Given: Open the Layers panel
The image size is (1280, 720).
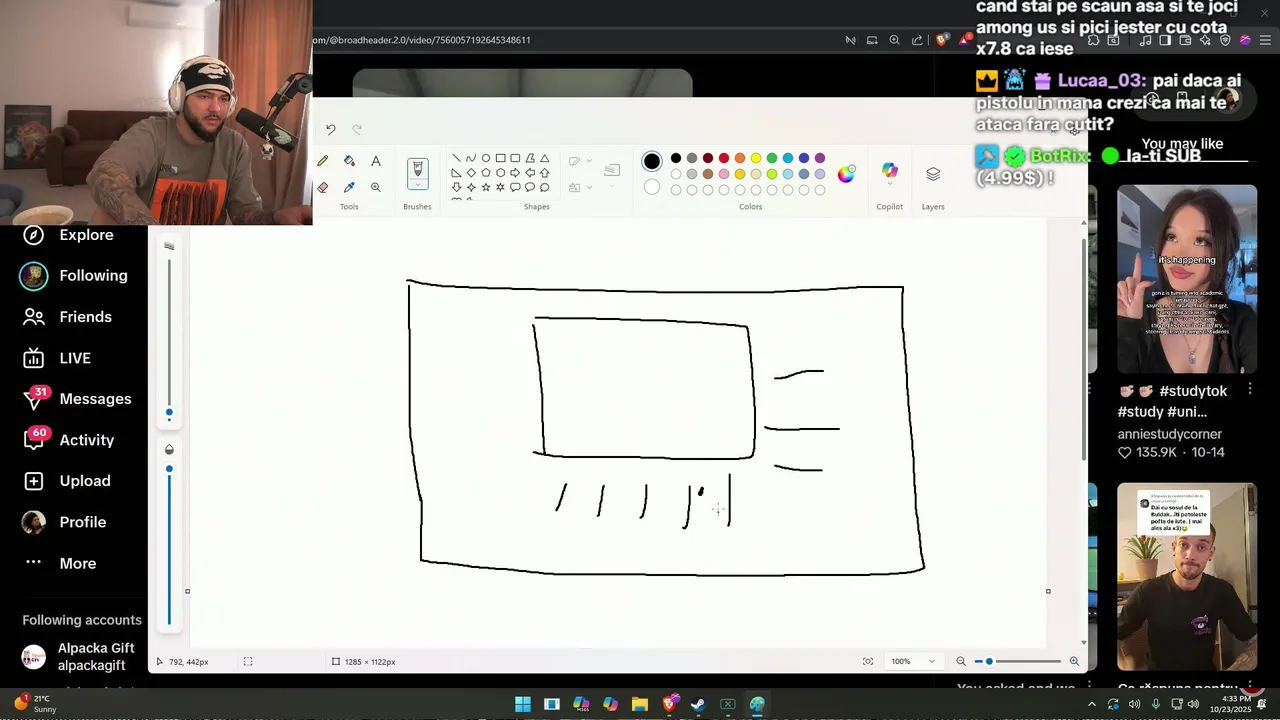Looking at the screenshot, I should tap(933, 174).
